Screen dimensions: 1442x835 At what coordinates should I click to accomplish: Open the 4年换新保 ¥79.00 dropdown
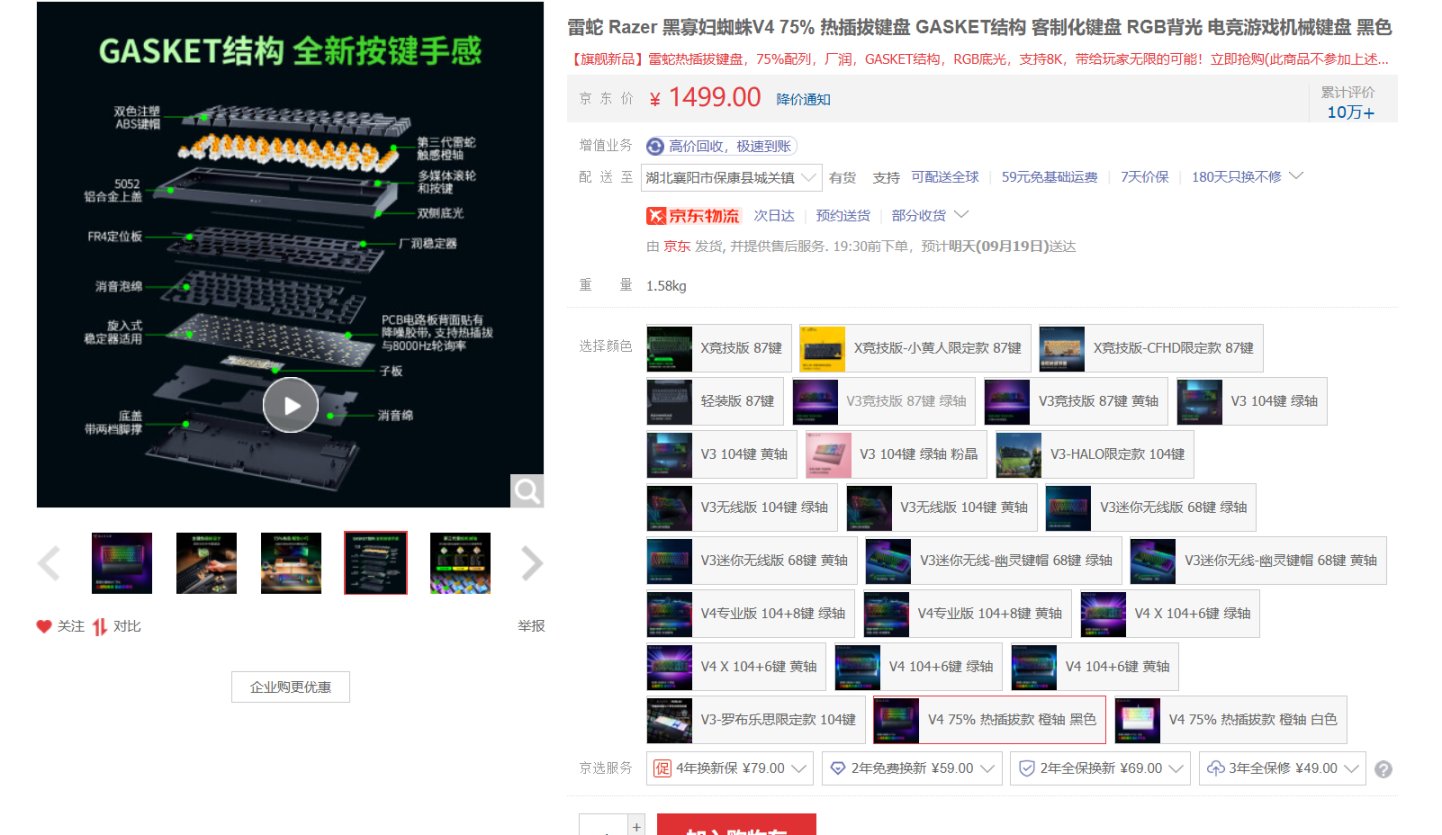(728, 769)
